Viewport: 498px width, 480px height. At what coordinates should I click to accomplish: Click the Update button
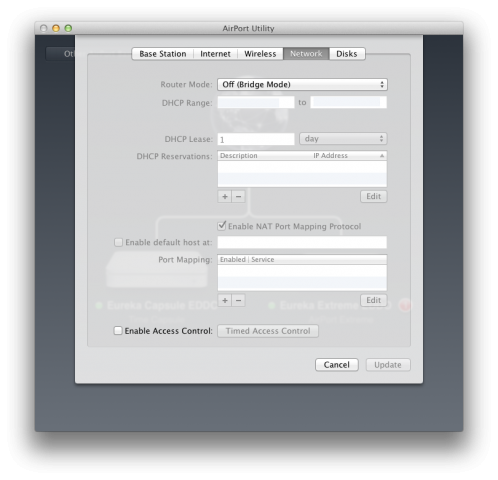tap(388, 365)
